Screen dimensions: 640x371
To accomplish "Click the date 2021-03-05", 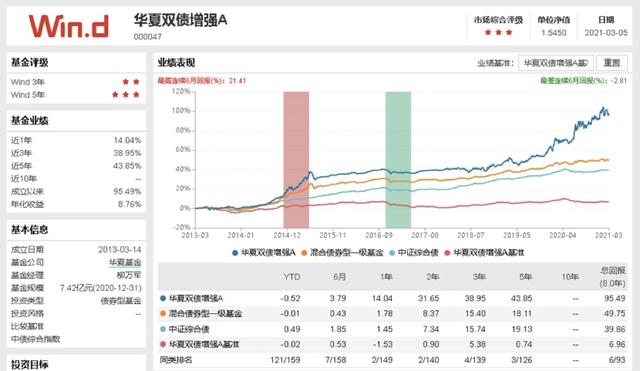I will 606,33.
